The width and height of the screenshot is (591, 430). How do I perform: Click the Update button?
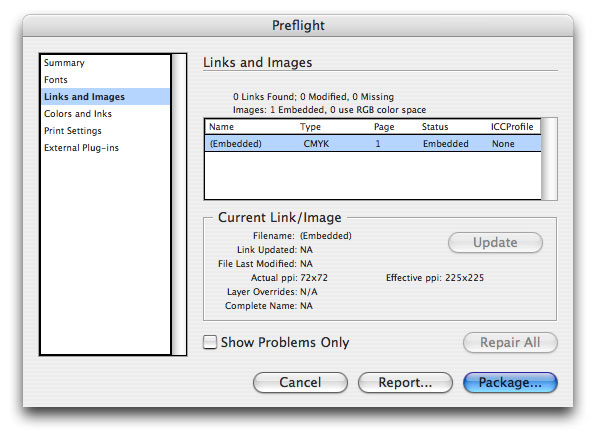pyautogui.click(x=495, y=242)
